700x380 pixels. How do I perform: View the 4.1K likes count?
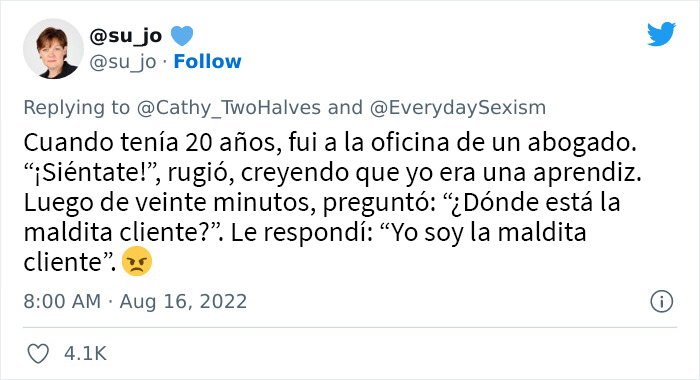(85, 354)
